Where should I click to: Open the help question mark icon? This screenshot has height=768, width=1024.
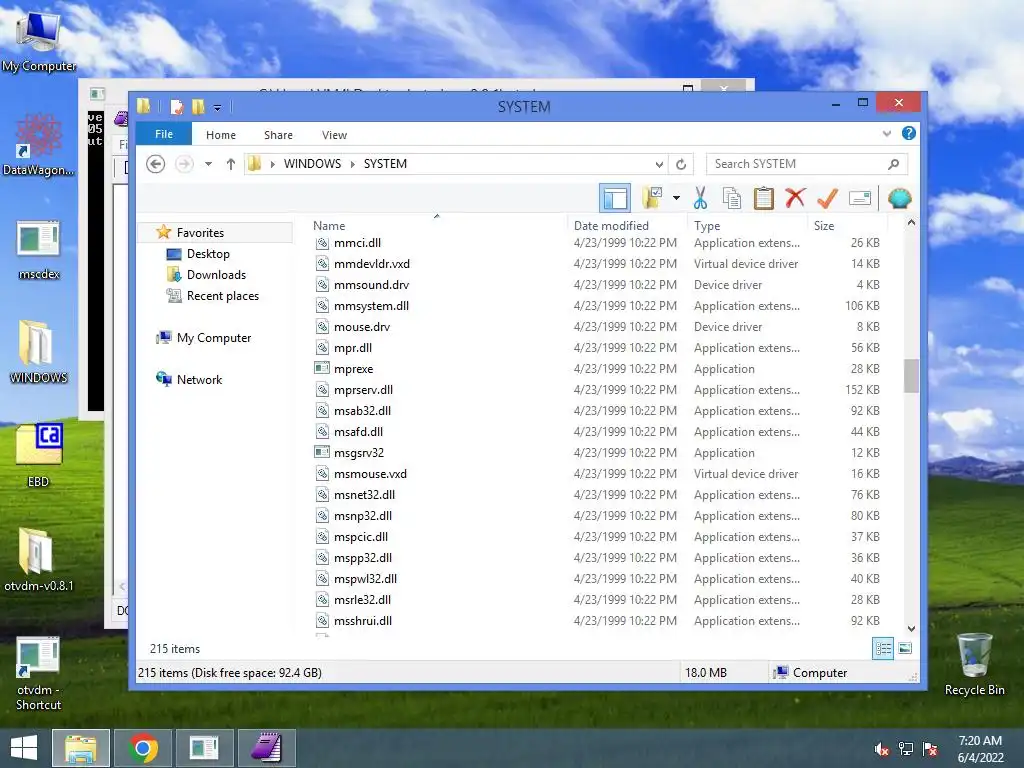[908, 133]
